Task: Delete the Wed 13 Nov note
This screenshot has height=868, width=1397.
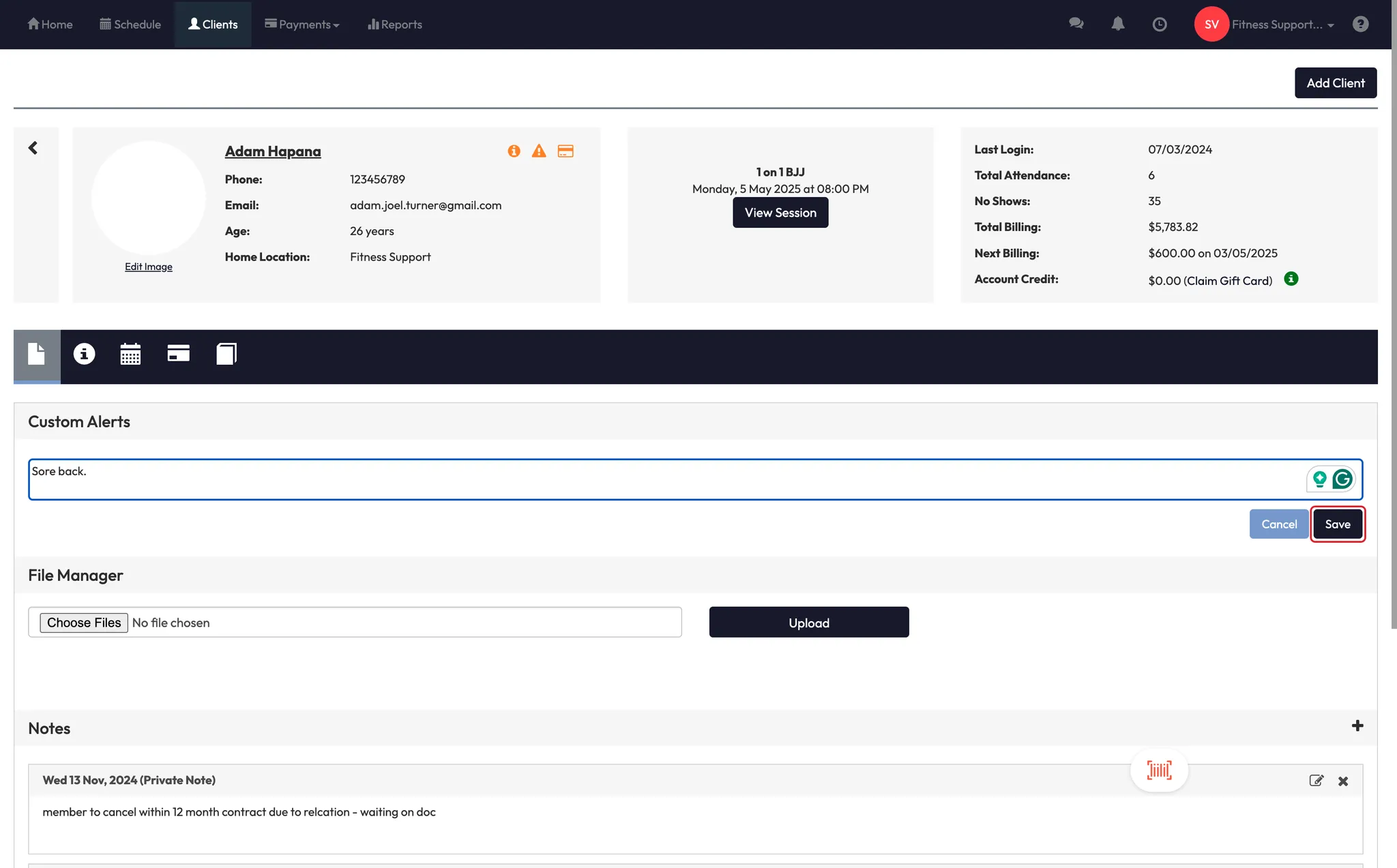Action: (x=1342, y=781)
